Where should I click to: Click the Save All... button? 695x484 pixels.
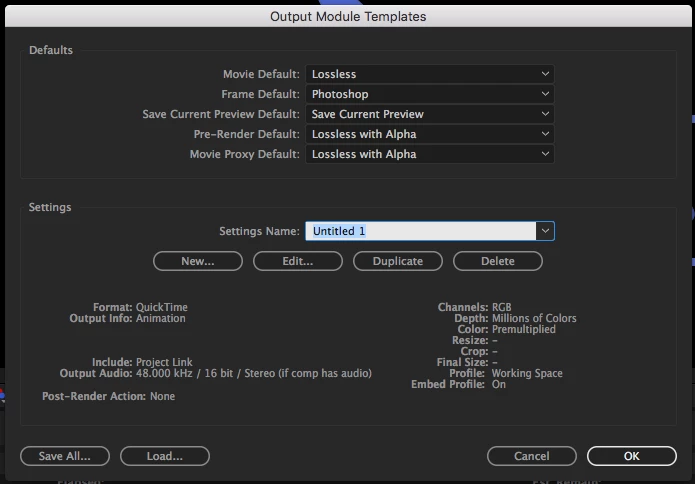(65, 456)
